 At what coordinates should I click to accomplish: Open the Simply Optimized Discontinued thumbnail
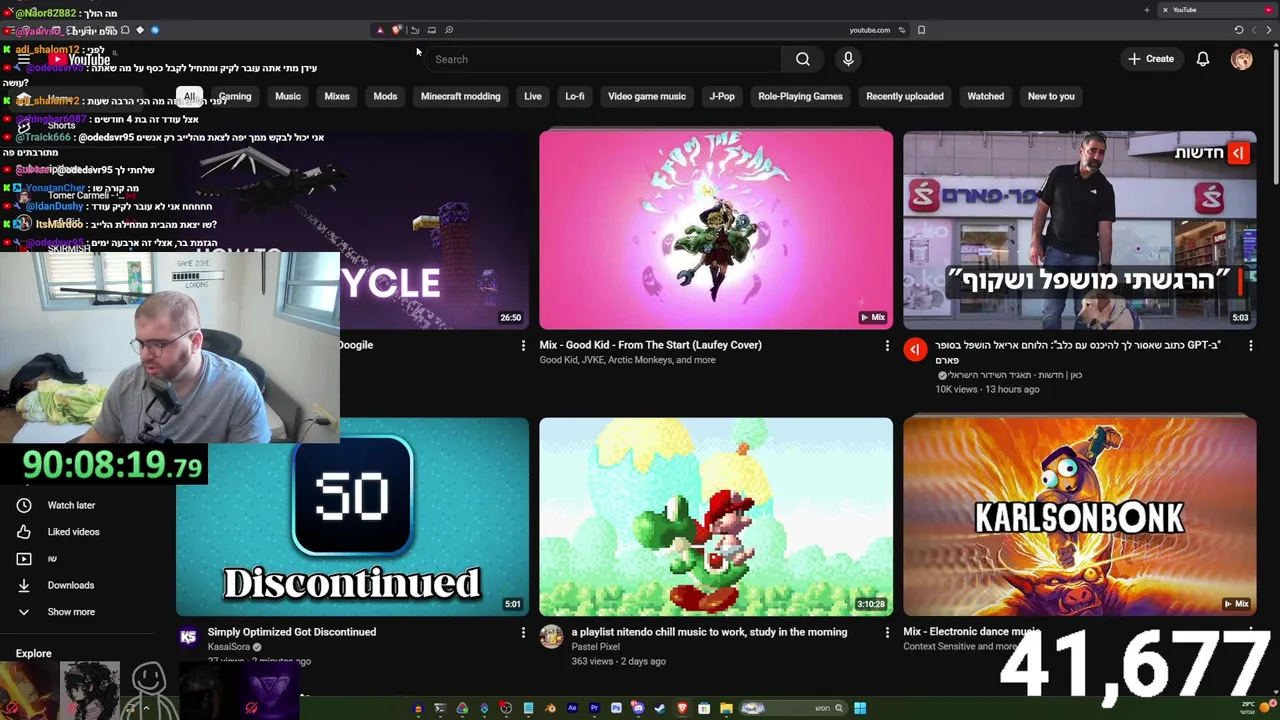pos(352,516)
